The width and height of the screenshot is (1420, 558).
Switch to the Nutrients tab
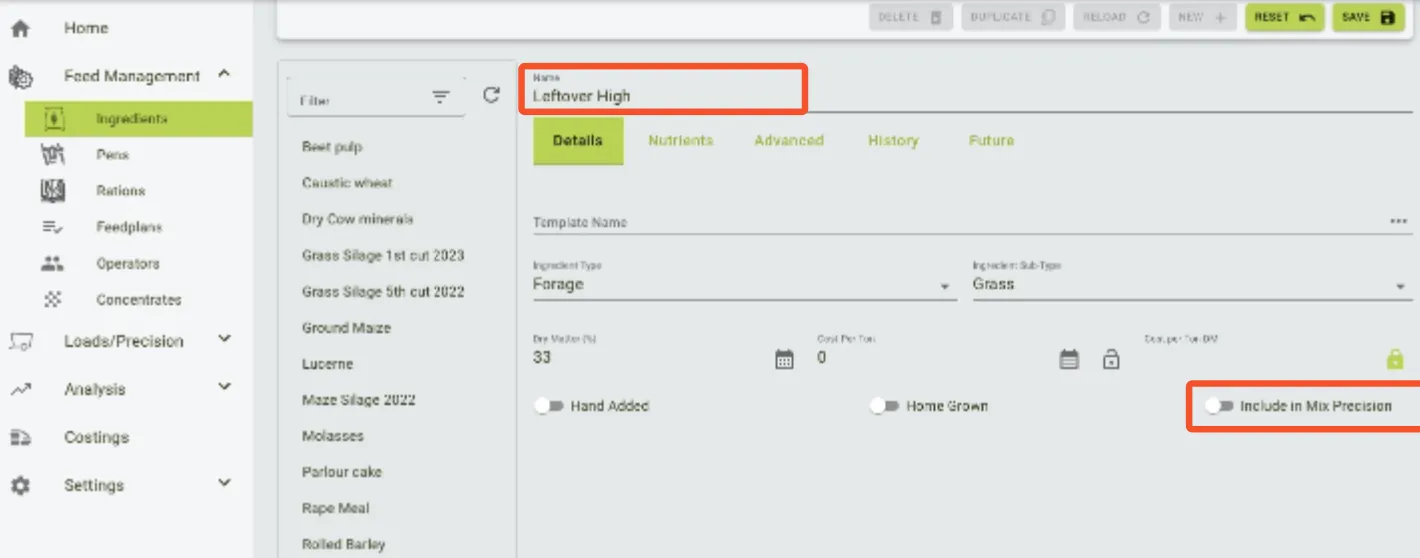click(x=680, y=141)
